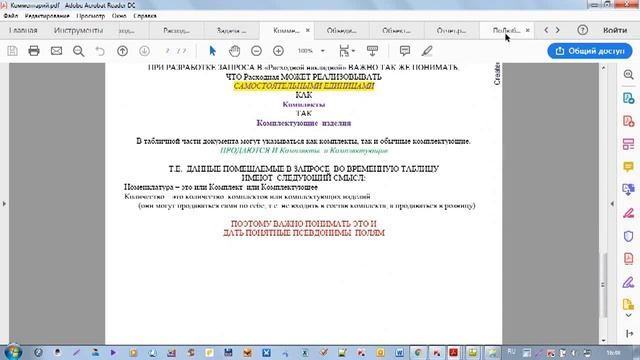The image size is (640, 360).
Task: Add a sticky note comment
Action: pos(404,51)
